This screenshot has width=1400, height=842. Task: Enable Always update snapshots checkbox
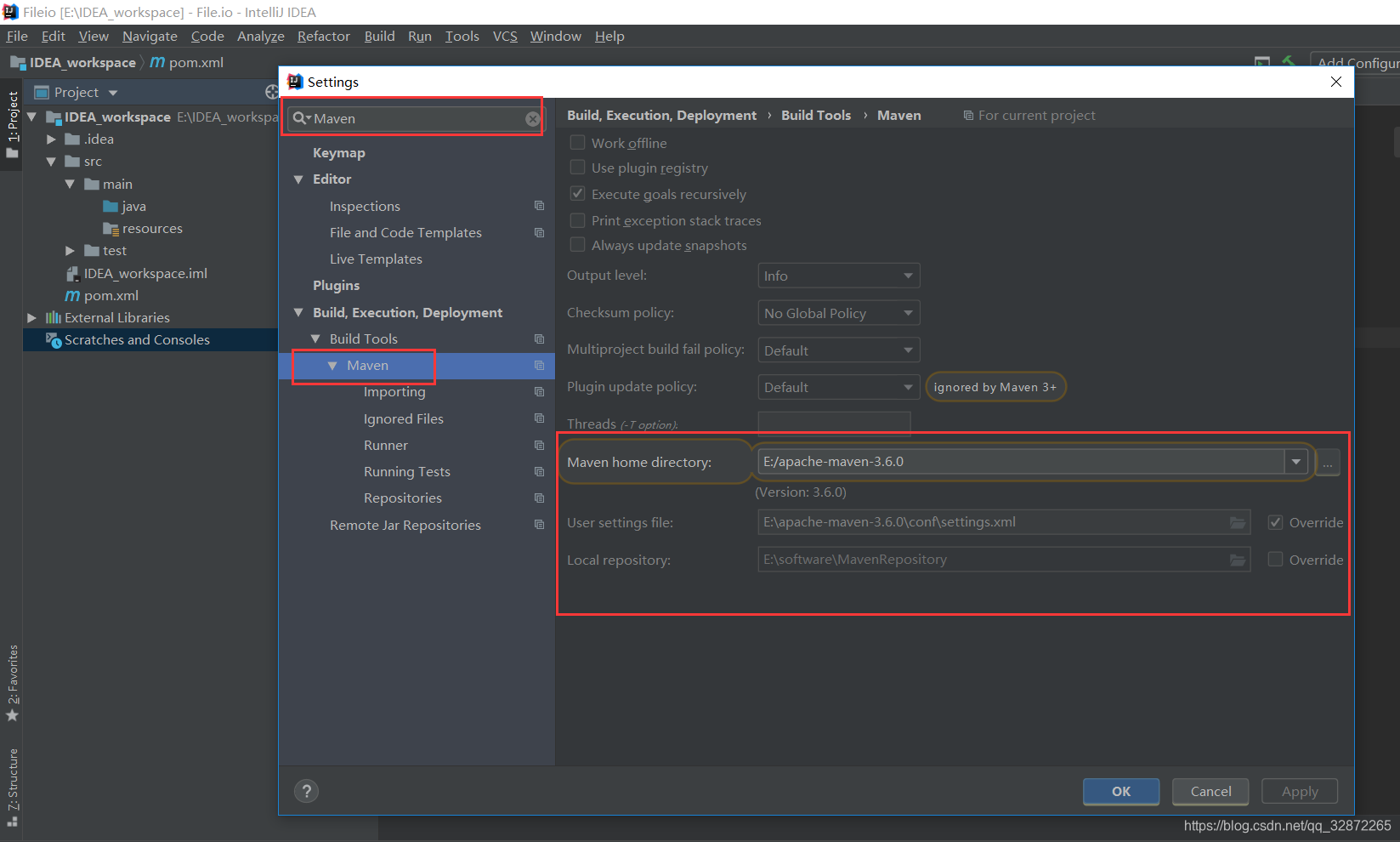(x=577, y=244)
